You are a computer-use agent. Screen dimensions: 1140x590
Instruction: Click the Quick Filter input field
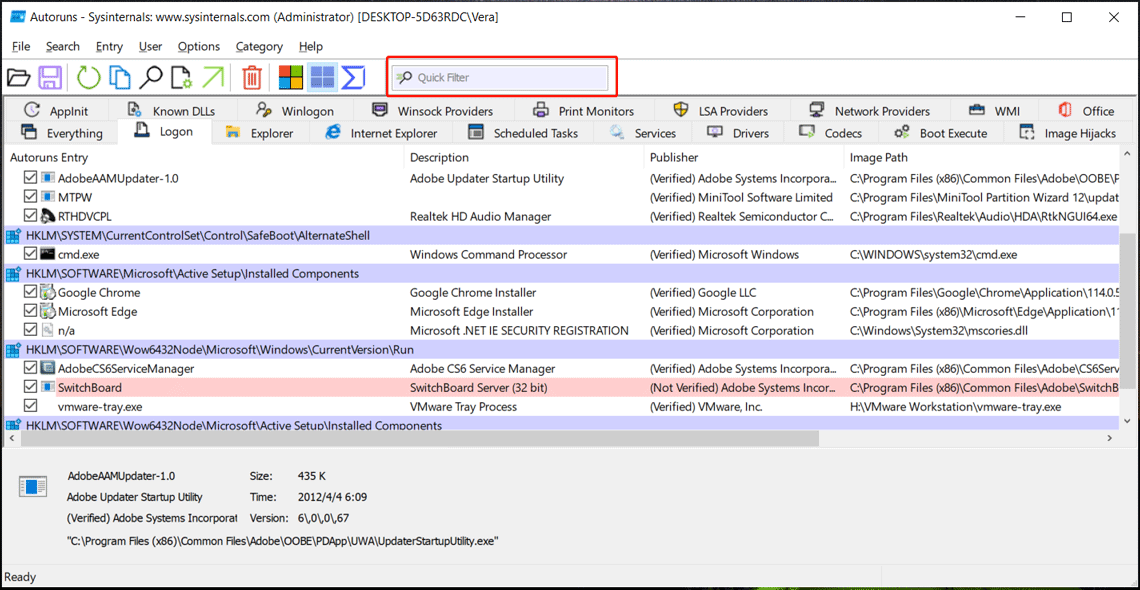500,78
